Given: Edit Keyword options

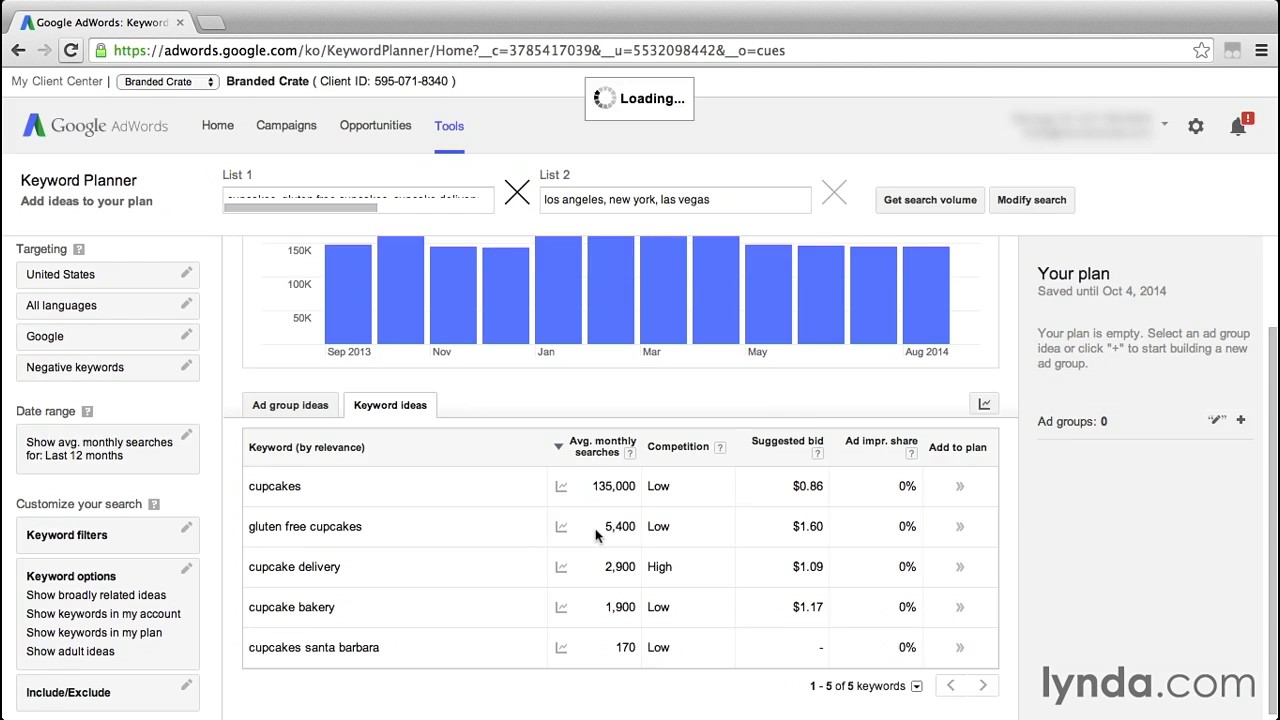Looking at the screenshot, I should coord(186,569).
